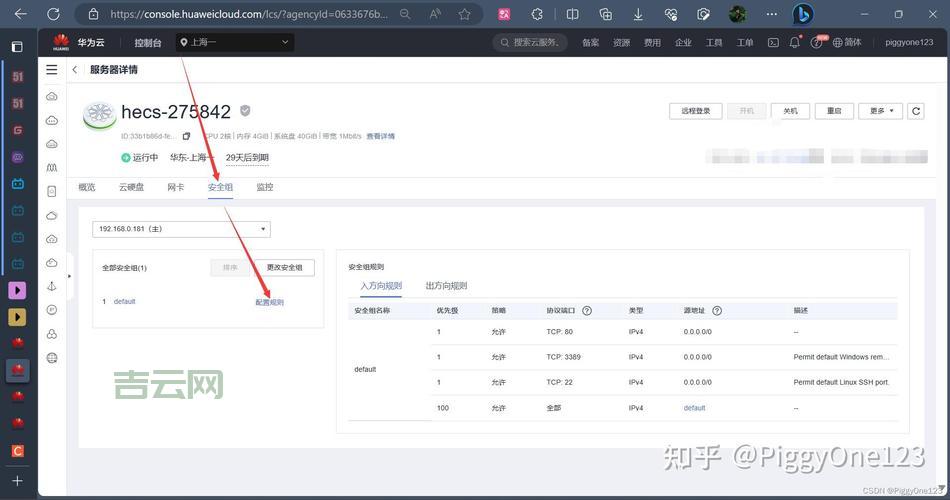Open the 企业 menu in the header

683,42
